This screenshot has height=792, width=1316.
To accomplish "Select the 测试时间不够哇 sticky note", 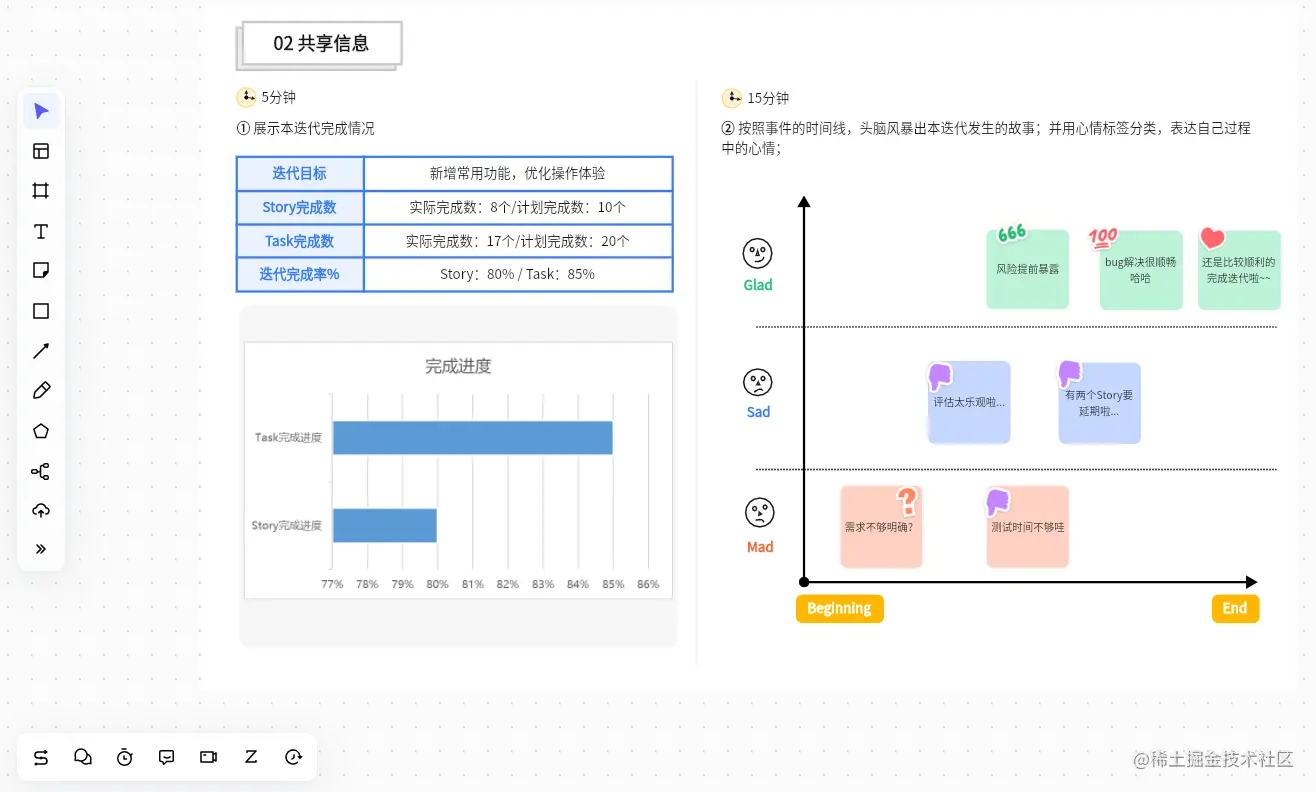I will (x=1028, y=527).
